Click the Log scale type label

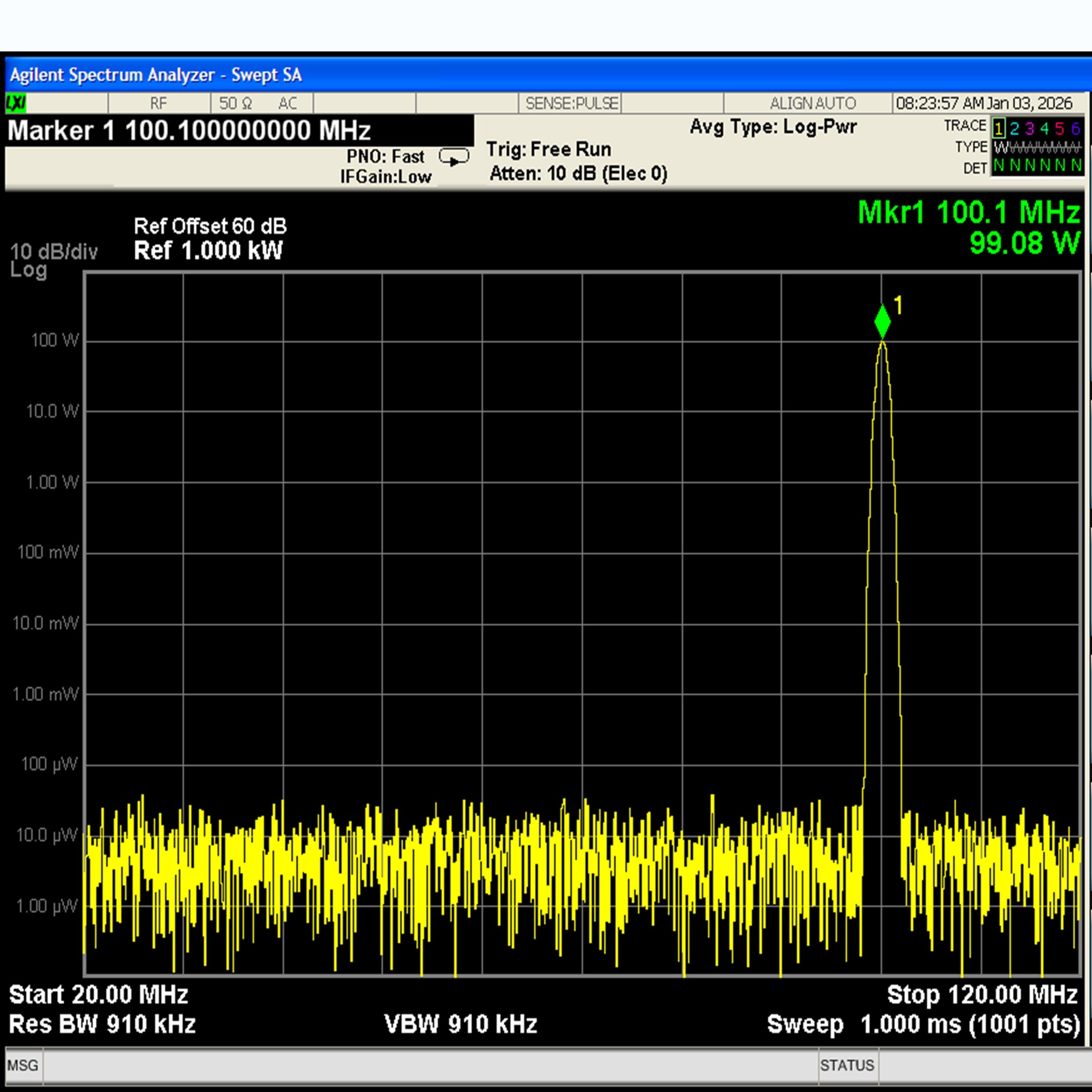pyautogui.click(x=28, y=269)
